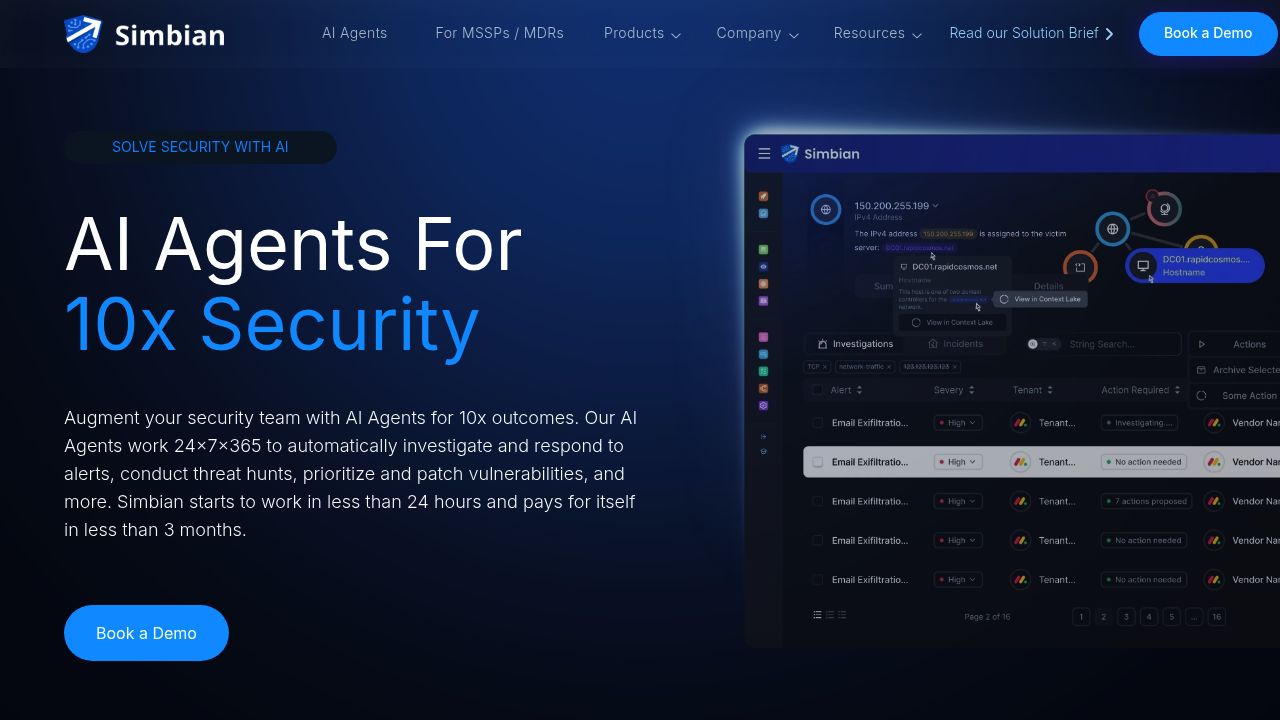Switch to the first list-density view icon
1280x720 pixels.
[x=817, y=615]
